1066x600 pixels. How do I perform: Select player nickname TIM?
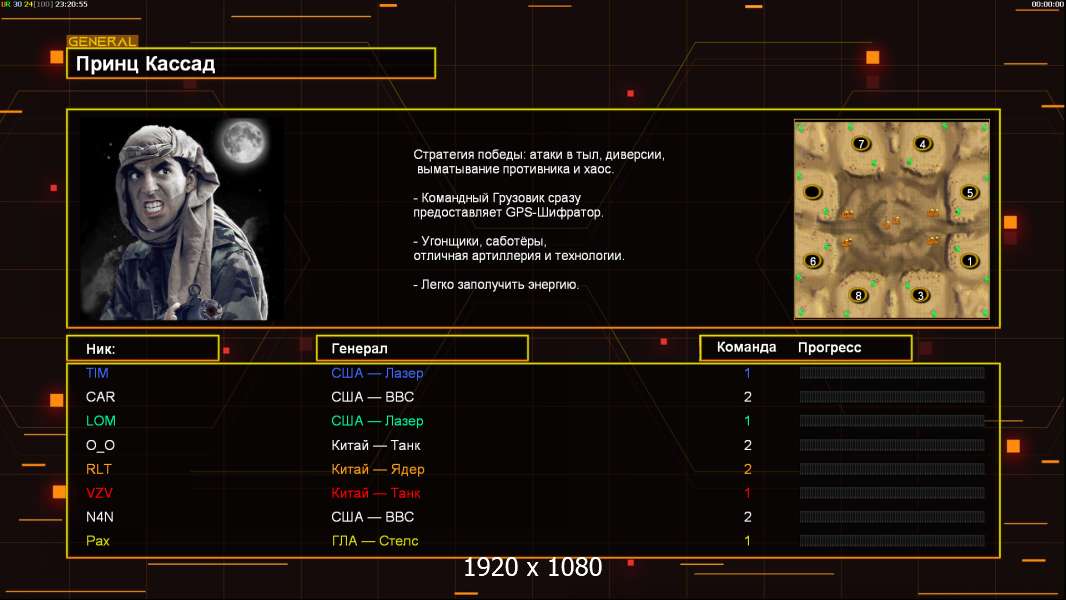(97, 373)
